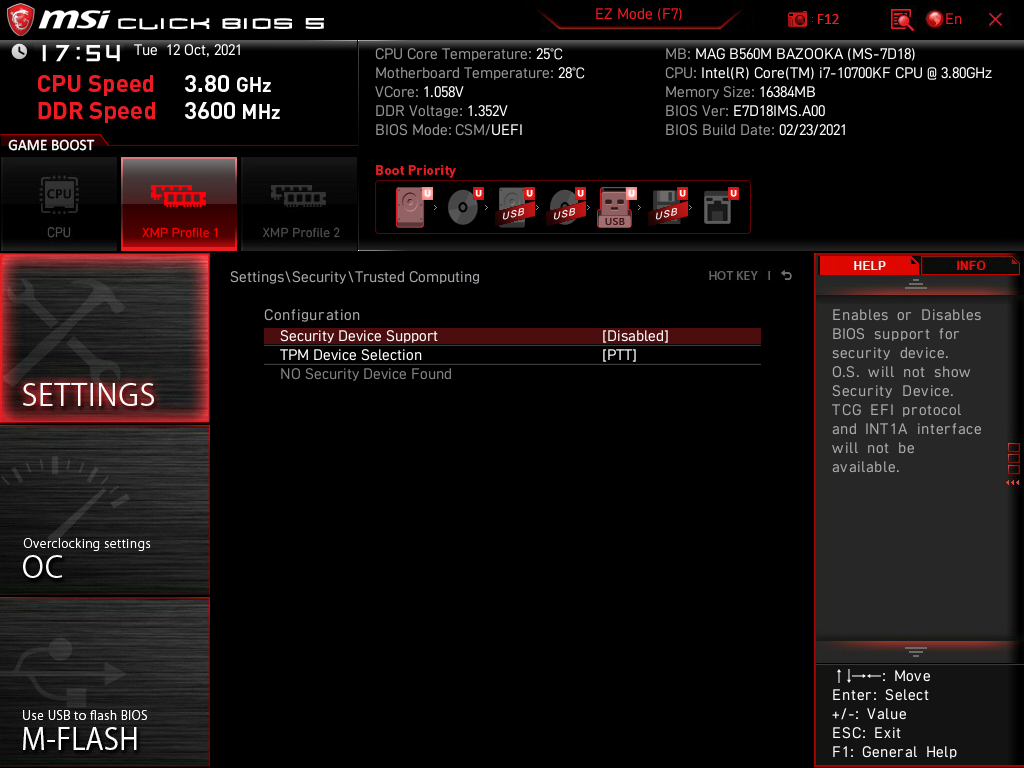Click the Configuration heading
Screen dimensions: 1024x768
tap(312, 315)
